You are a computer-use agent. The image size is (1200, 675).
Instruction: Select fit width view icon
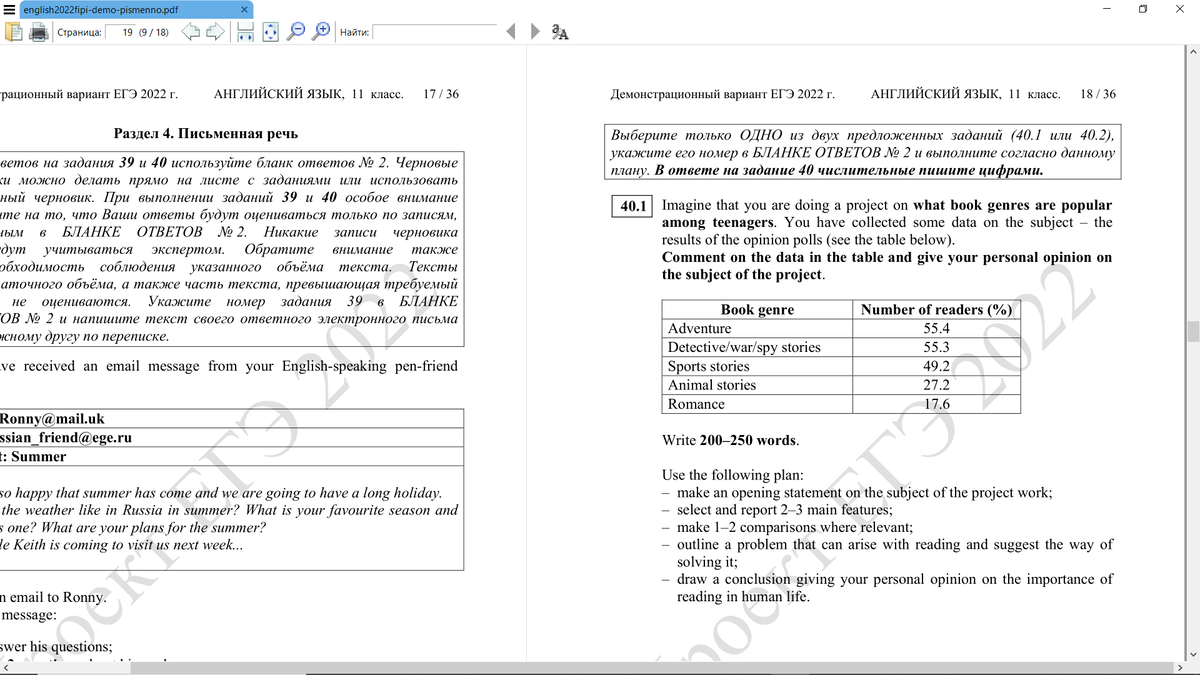pos(245,32)
